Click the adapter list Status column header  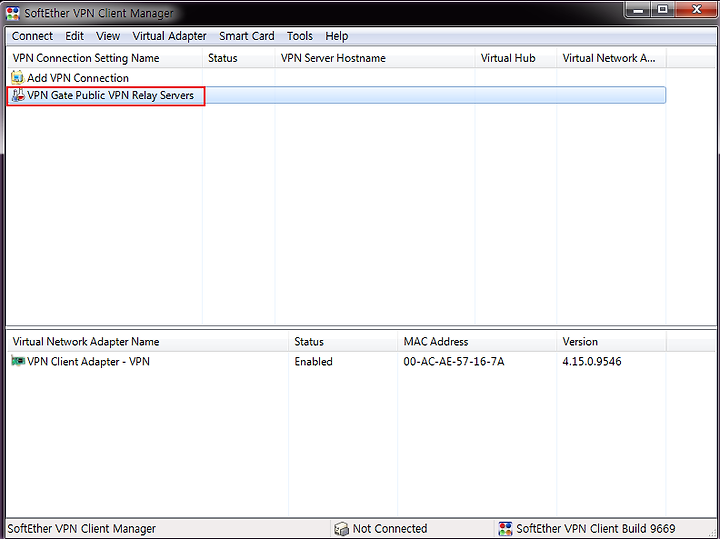pyautogui.click(x=343, y=342)
